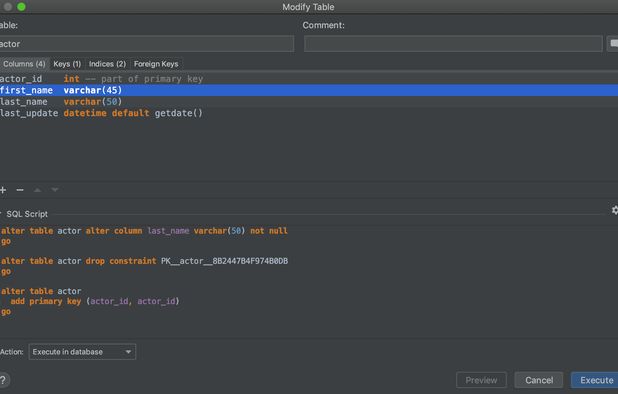This screenshot has height=394, width=618.
Task: Open the Action dropdown menu
Action: pos(82,352)
